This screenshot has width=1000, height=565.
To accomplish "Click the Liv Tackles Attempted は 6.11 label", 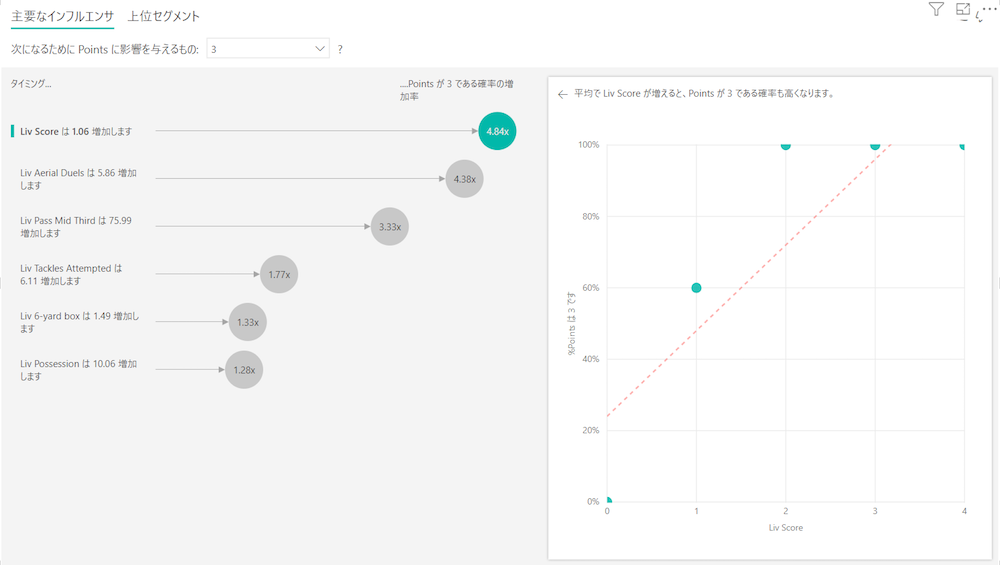I will tap(71, 274).
